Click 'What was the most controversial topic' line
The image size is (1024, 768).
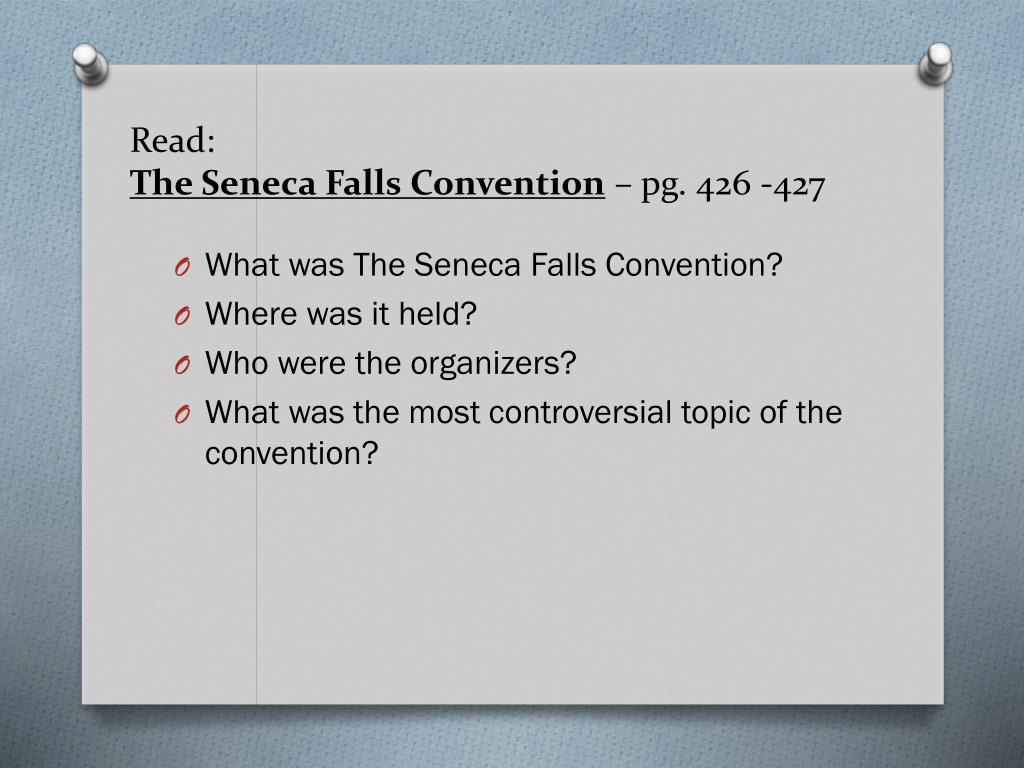click(523, 412)
